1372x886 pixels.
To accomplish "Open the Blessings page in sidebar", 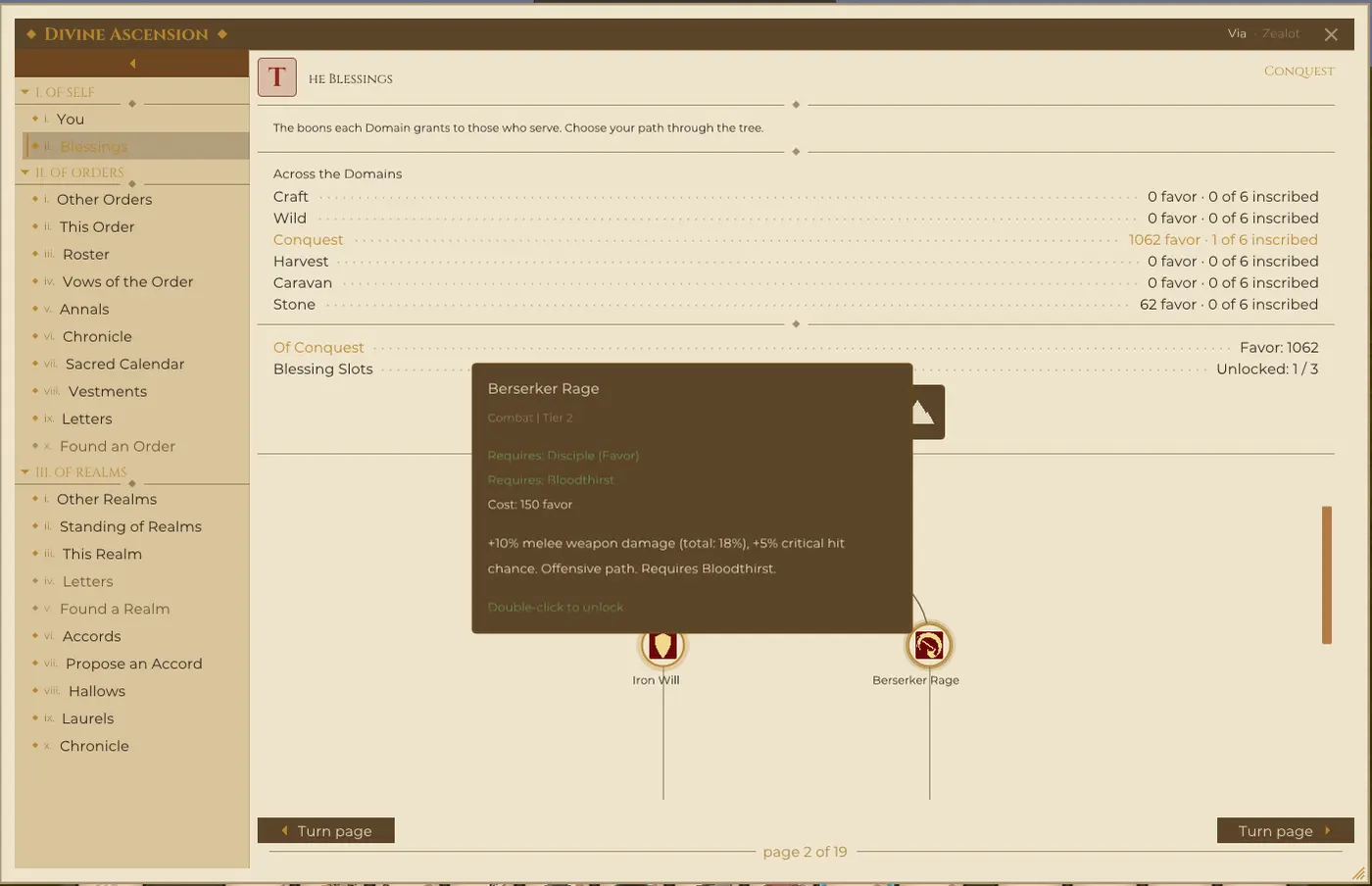I will coord(135,146).
